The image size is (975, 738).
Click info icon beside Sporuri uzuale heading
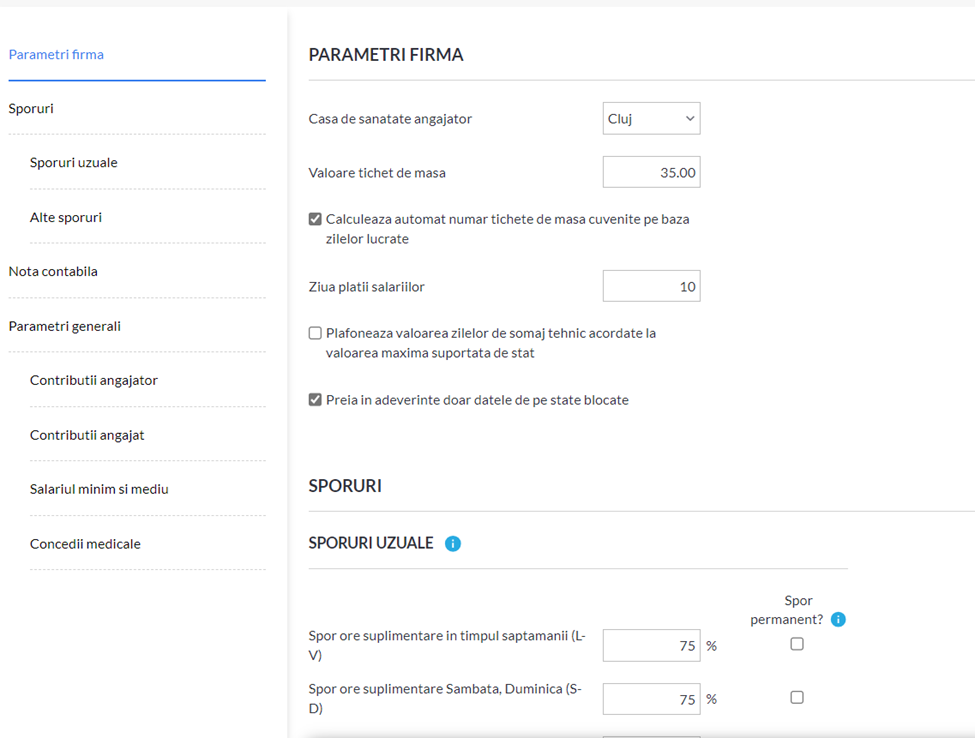coord(453,544)
